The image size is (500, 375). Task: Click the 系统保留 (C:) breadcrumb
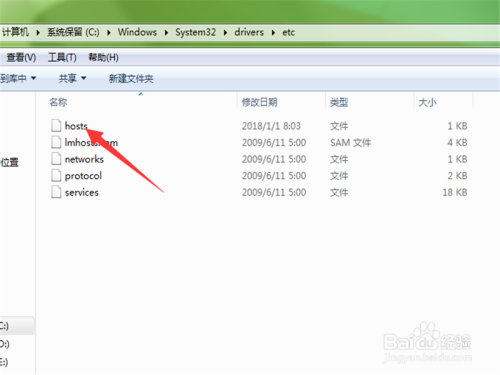[x=73, y=32]
